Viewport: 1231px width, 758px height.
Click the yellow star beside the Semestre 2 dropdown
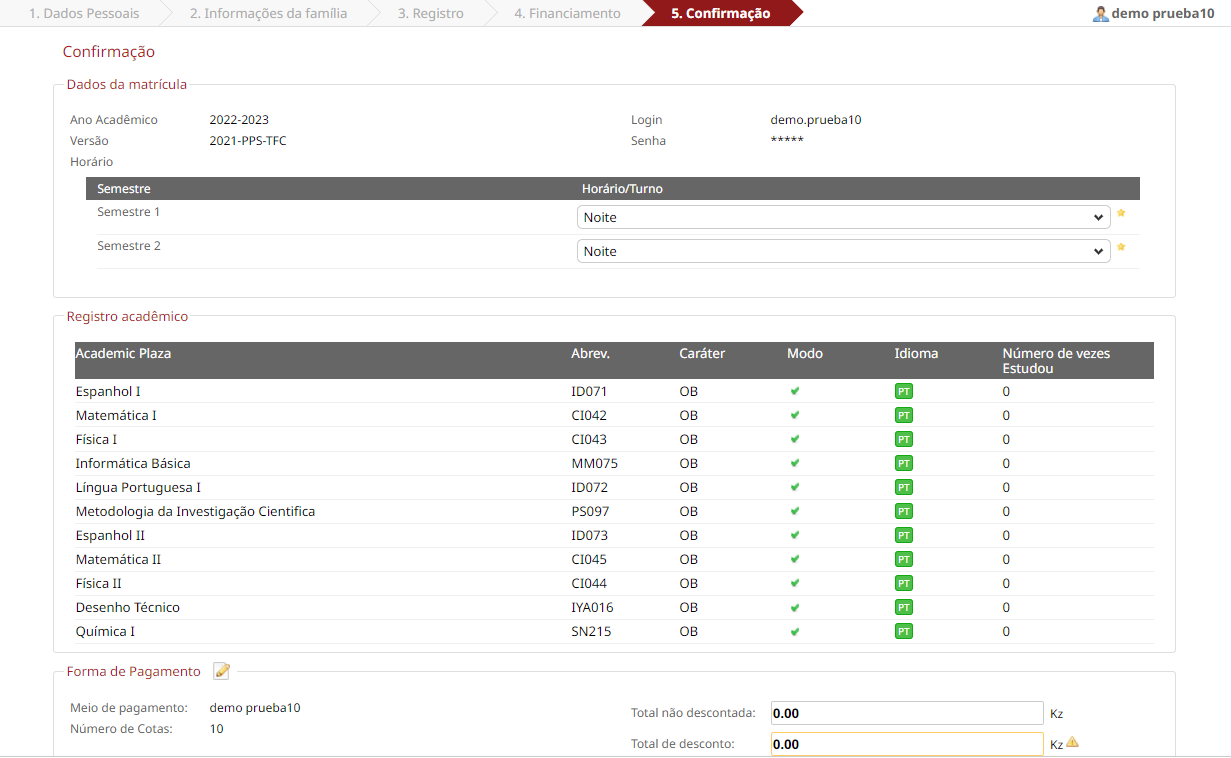[1121, 247]
